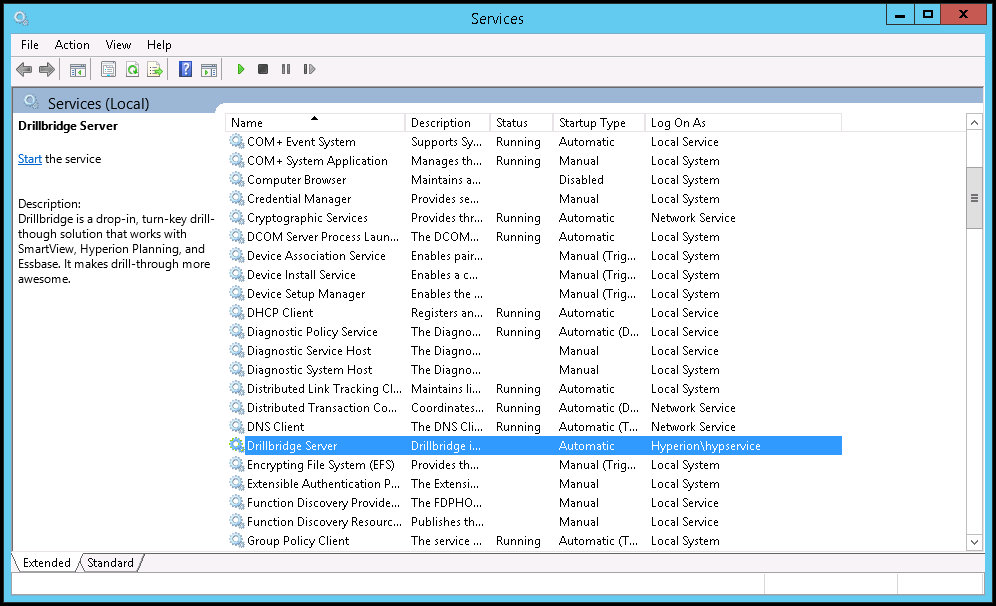Click the vertical scrollbar thumb

point(974,198)
